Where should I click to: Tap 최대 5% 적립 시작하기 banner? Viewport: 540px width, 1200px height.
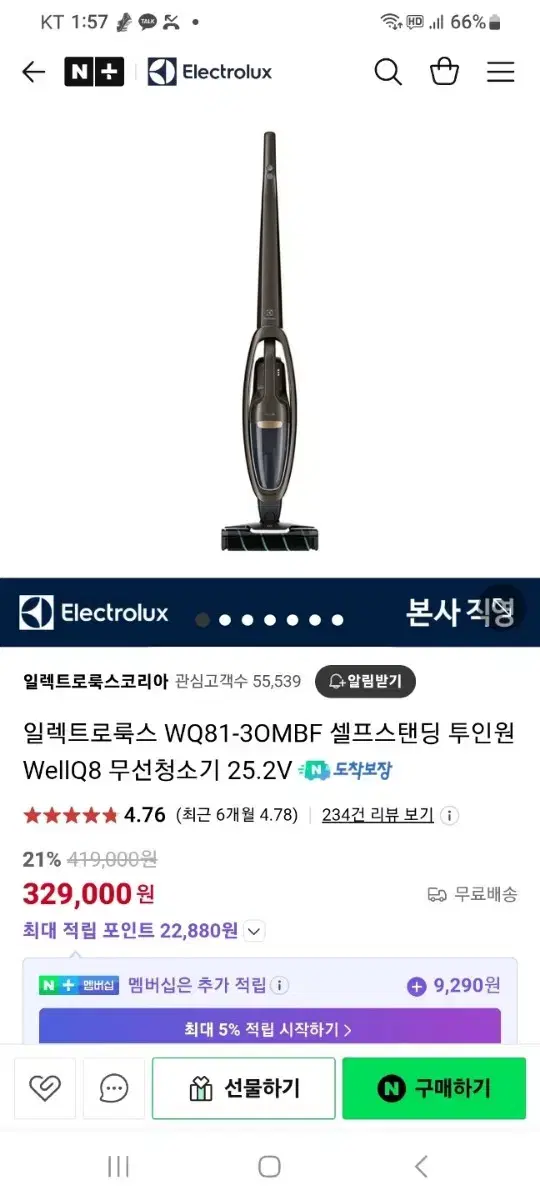pyautogui.click(x=270, y=1027)
